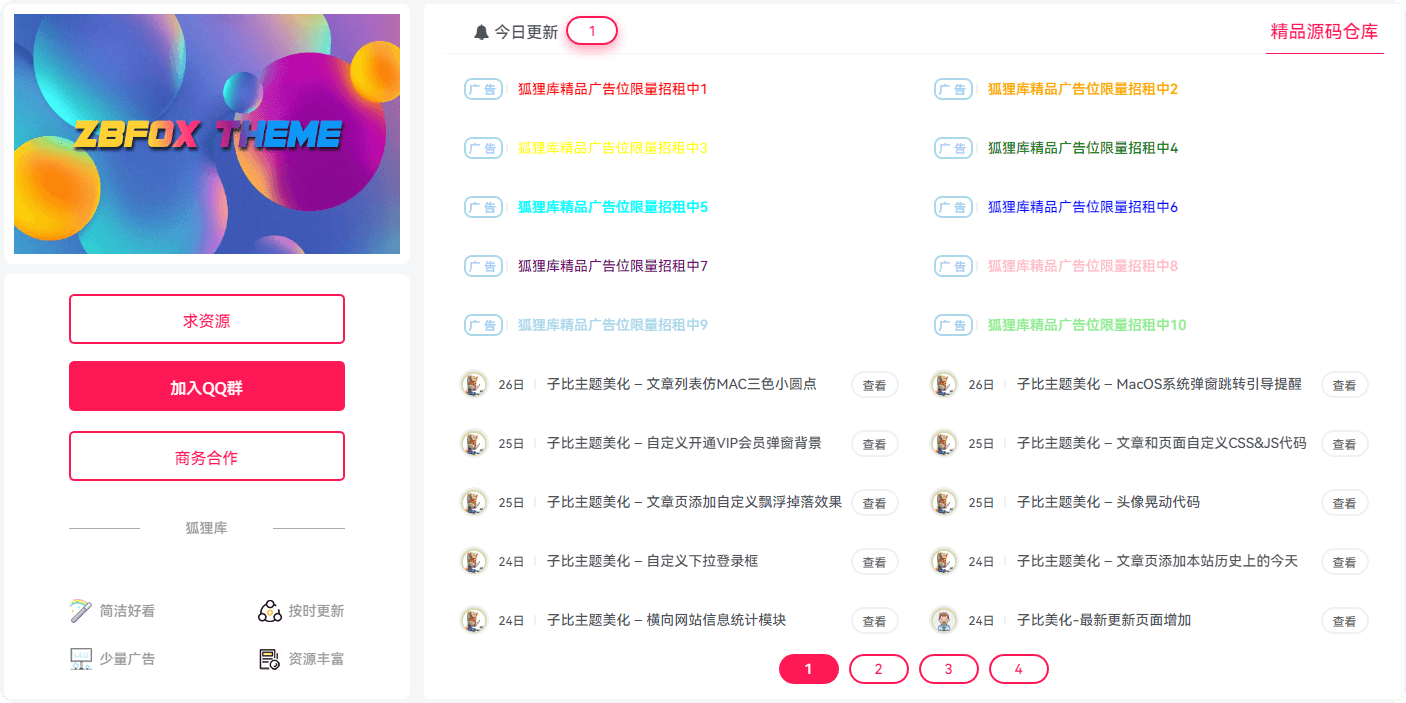This screenshot has height=703, width=1406.
Task: Click the 广告 badge before 狐狸库精品广告位限量招租中1
Action: 484,89
